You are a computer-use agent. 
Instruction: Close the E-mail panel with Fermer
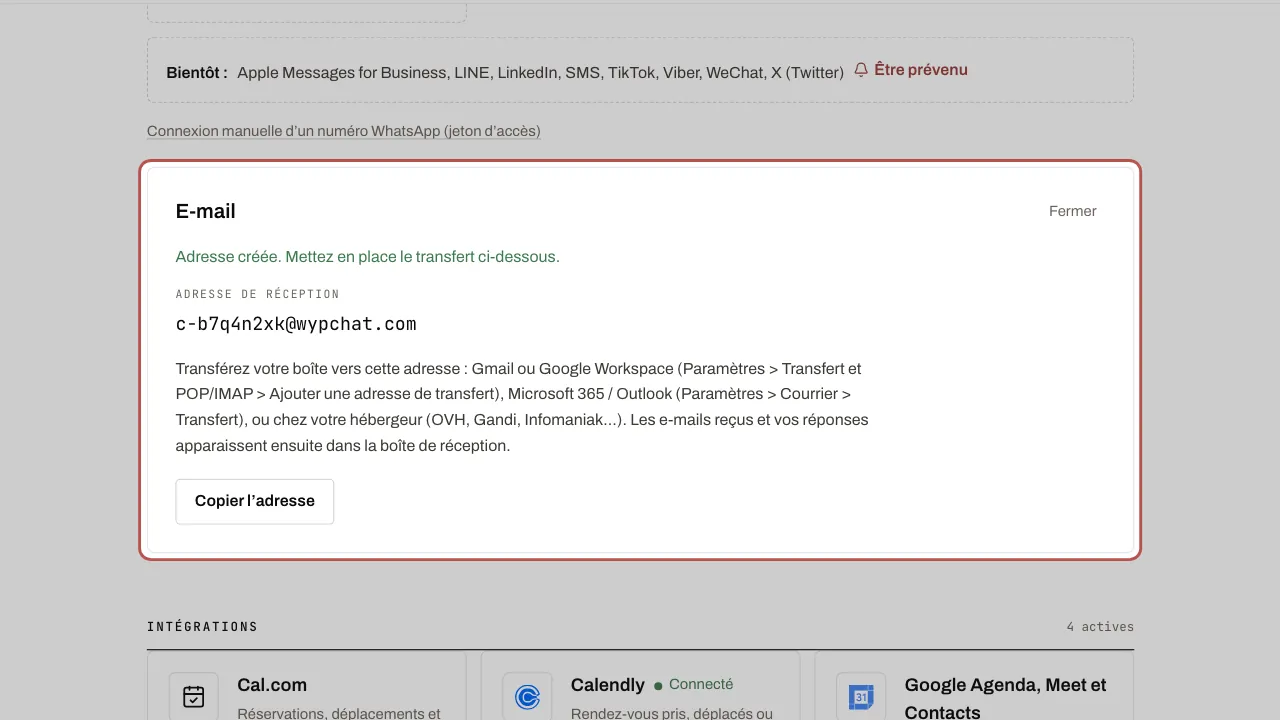pos(1073,211)
